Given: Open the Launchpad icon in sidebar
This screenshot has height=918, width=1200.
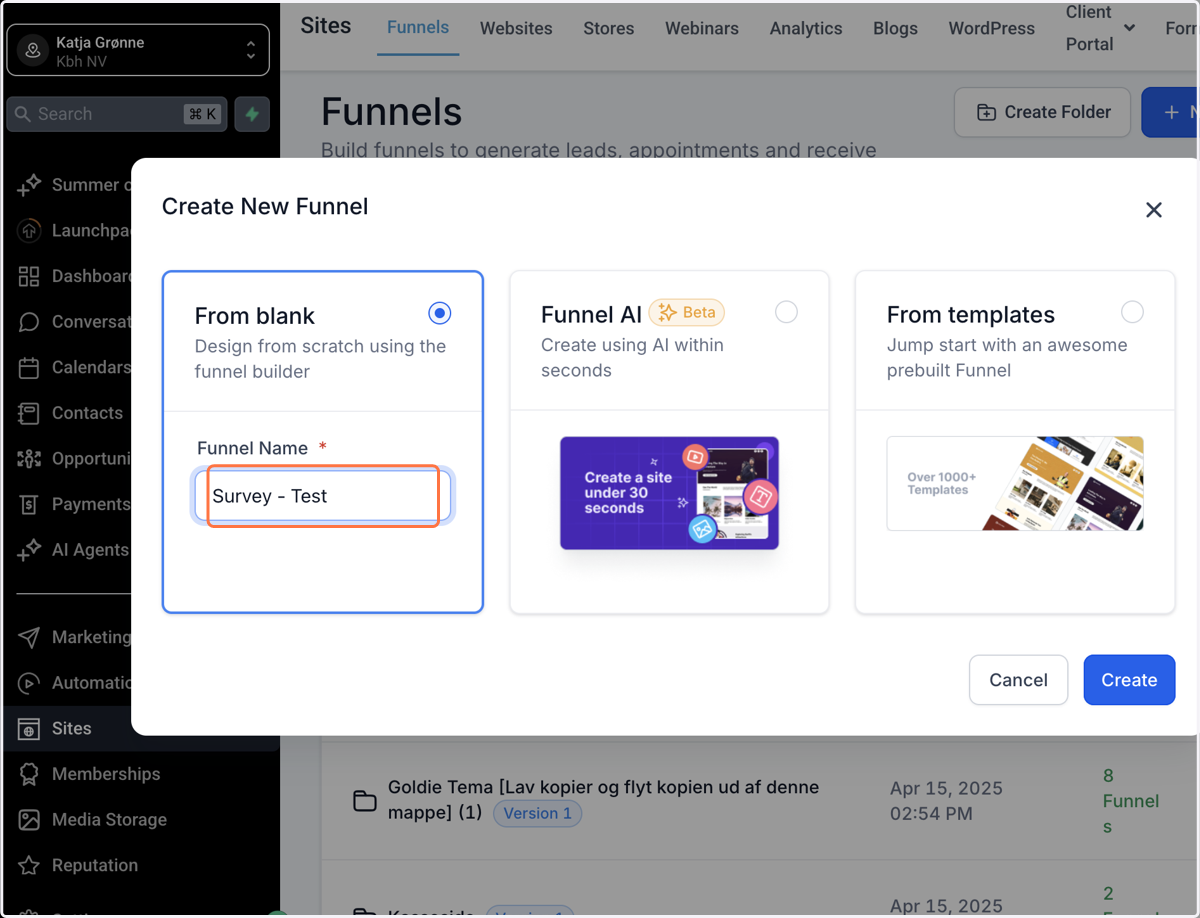Looking at the screenshot, I should click(29, 230).
